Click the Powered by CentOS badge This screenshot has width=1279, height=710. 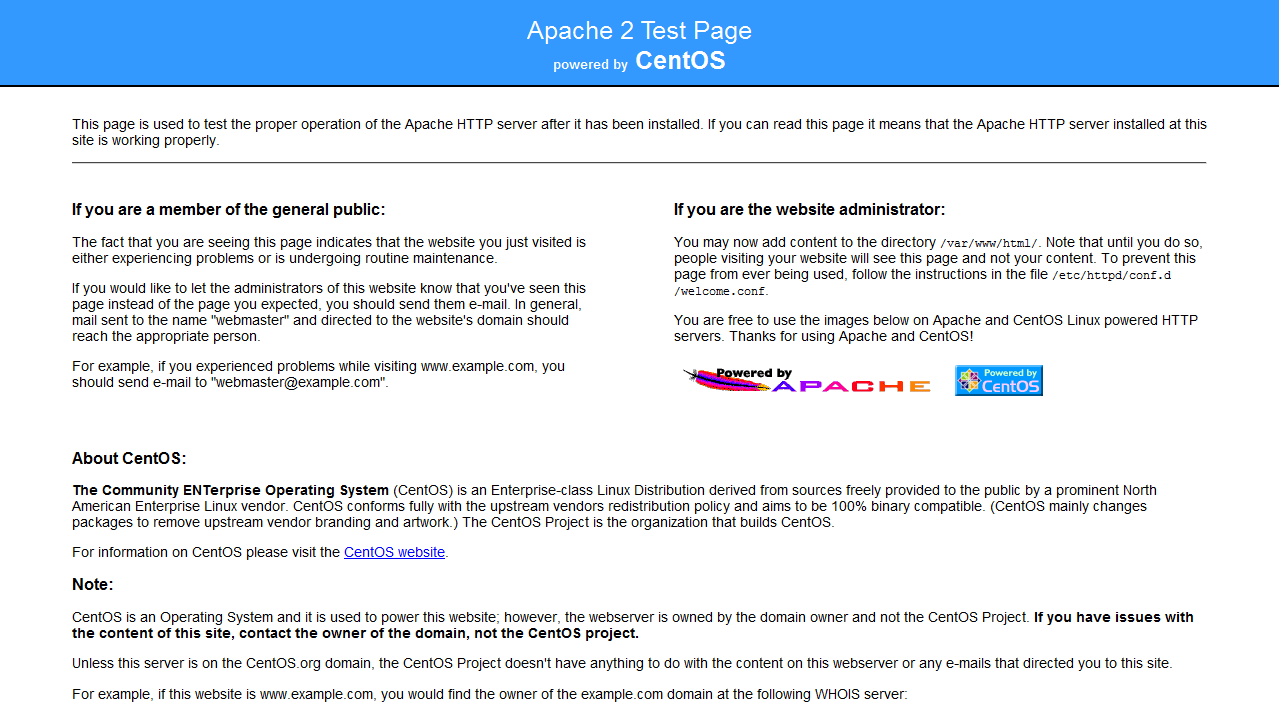tap(998, 380)
